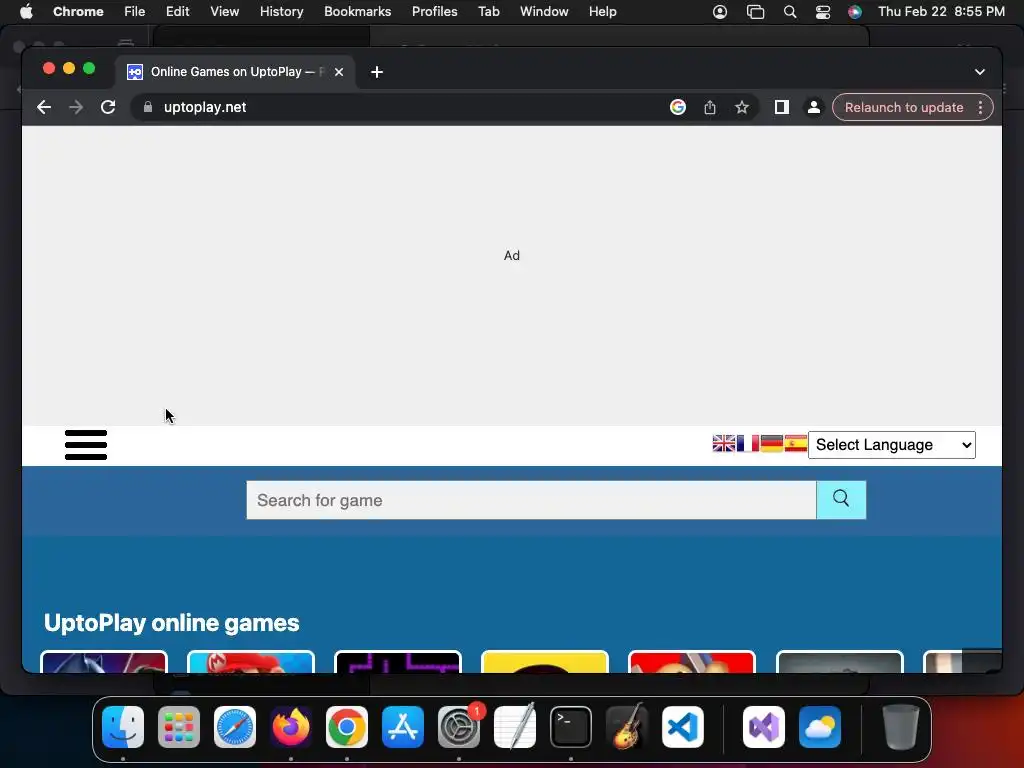Go forward in browser history

pos(76,107)
